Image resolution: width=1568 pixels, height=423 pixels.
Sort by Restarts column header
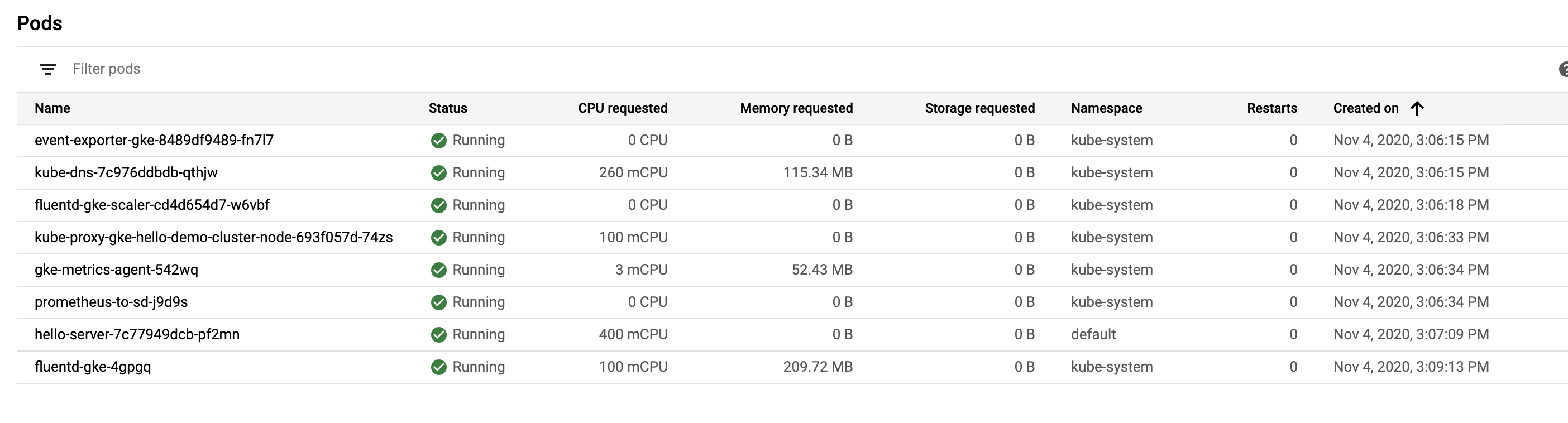point(1271,108)
